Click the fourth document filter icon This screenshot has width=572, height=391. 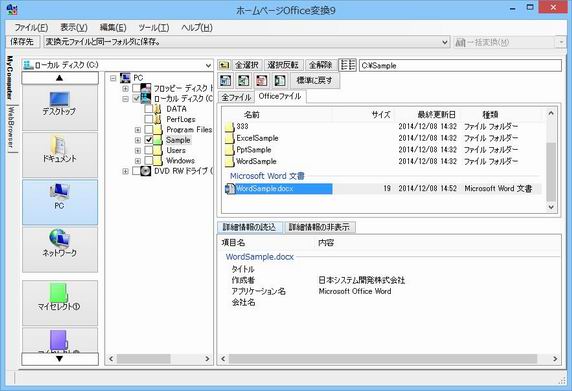coord(279,80)
